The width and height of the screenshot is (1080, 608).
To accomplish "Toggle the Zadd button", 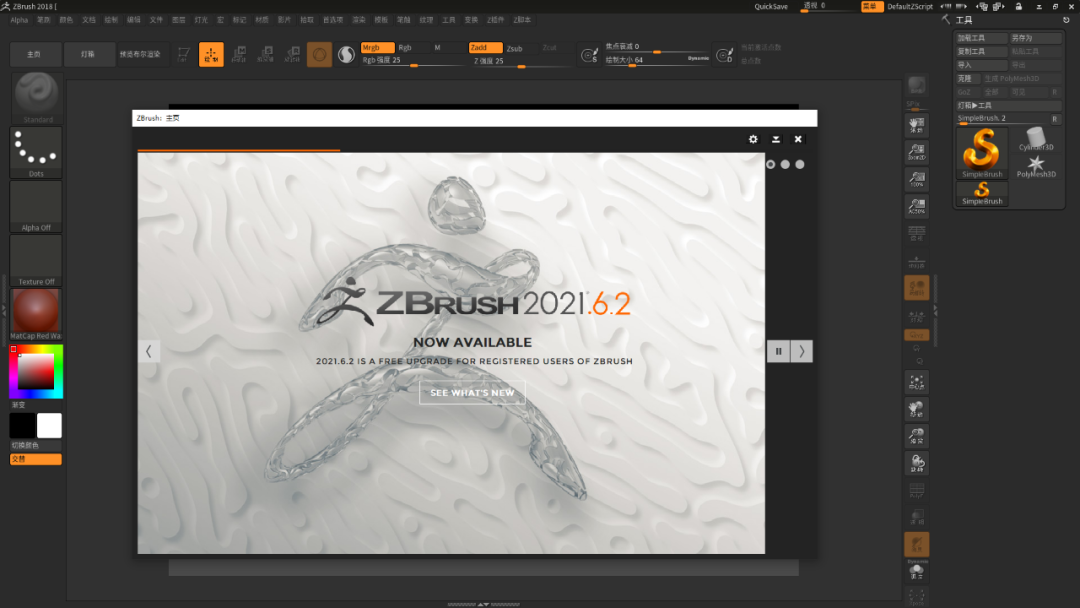I will 486,48.
